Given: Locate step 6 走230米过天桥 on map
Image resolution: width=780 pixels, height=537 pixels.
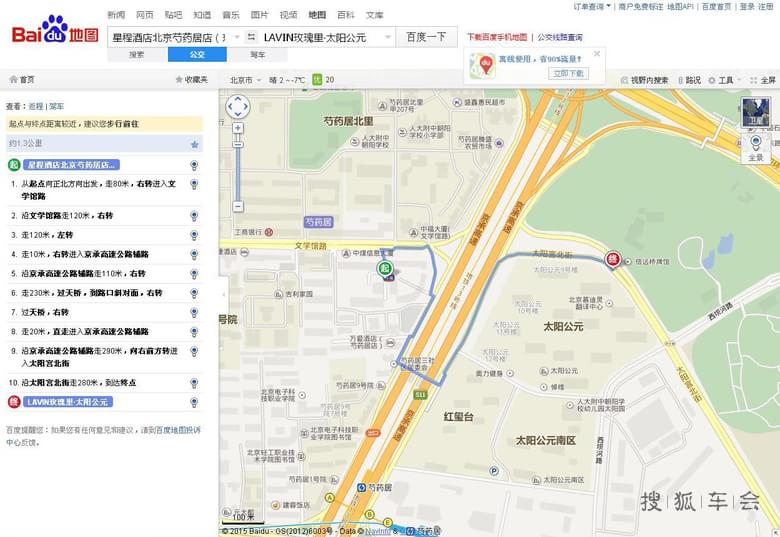Looking at the screenshot, I should tap(194, 293).
